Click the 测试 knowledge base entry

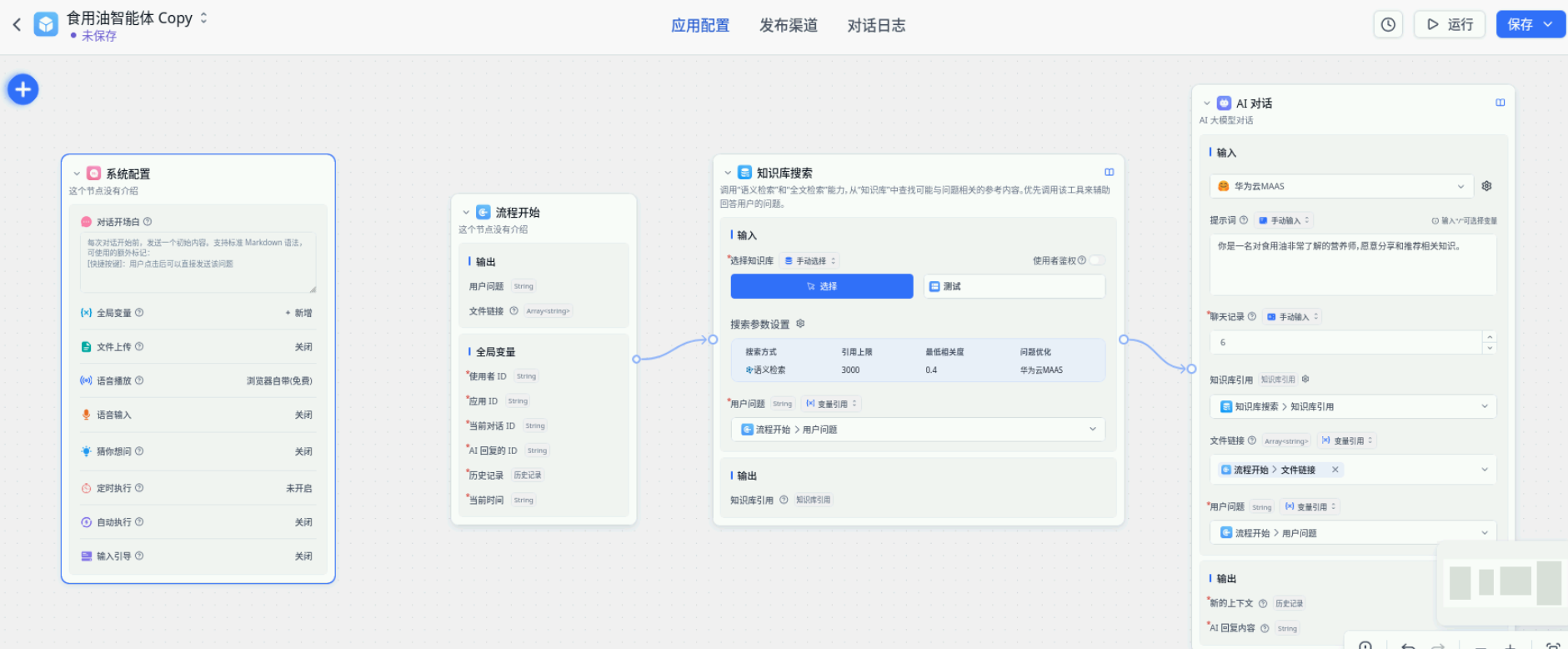click(1014, 286)
